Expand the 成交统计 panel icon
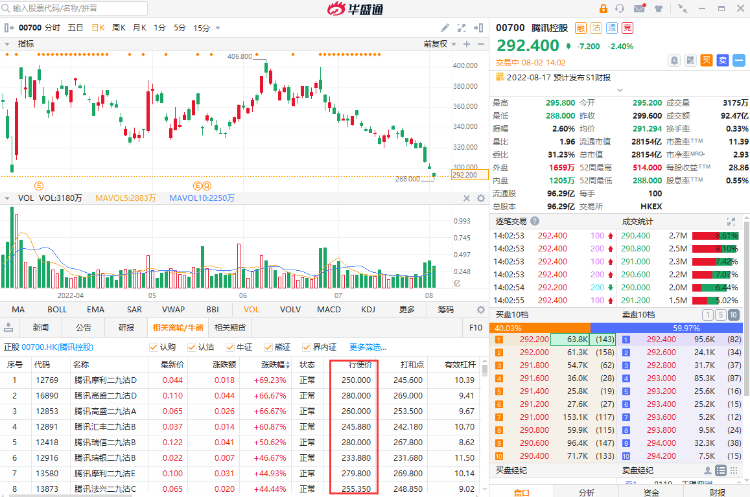The height and width of the screenshot is (497, 750). coord(730,221)
